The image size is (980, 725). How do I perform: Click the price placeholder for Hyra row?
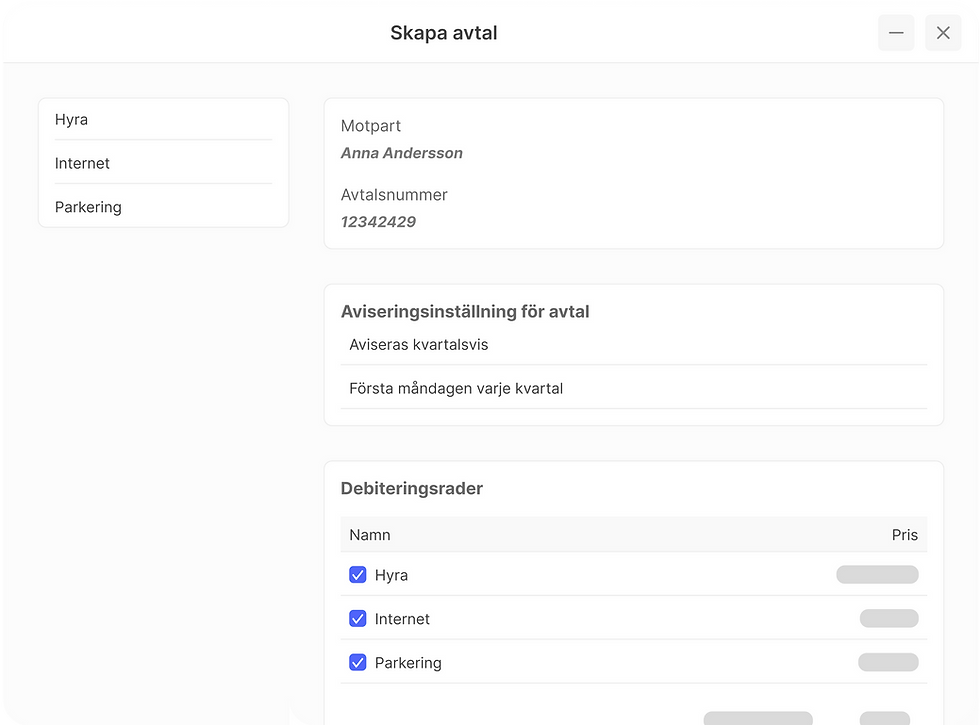pyautogui.click(x=877, y=575)
